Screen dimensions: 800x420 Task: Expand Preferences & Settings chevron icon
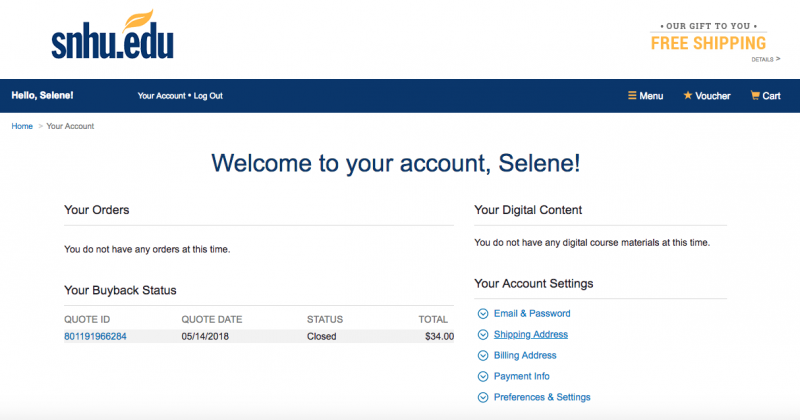[483, 398]
